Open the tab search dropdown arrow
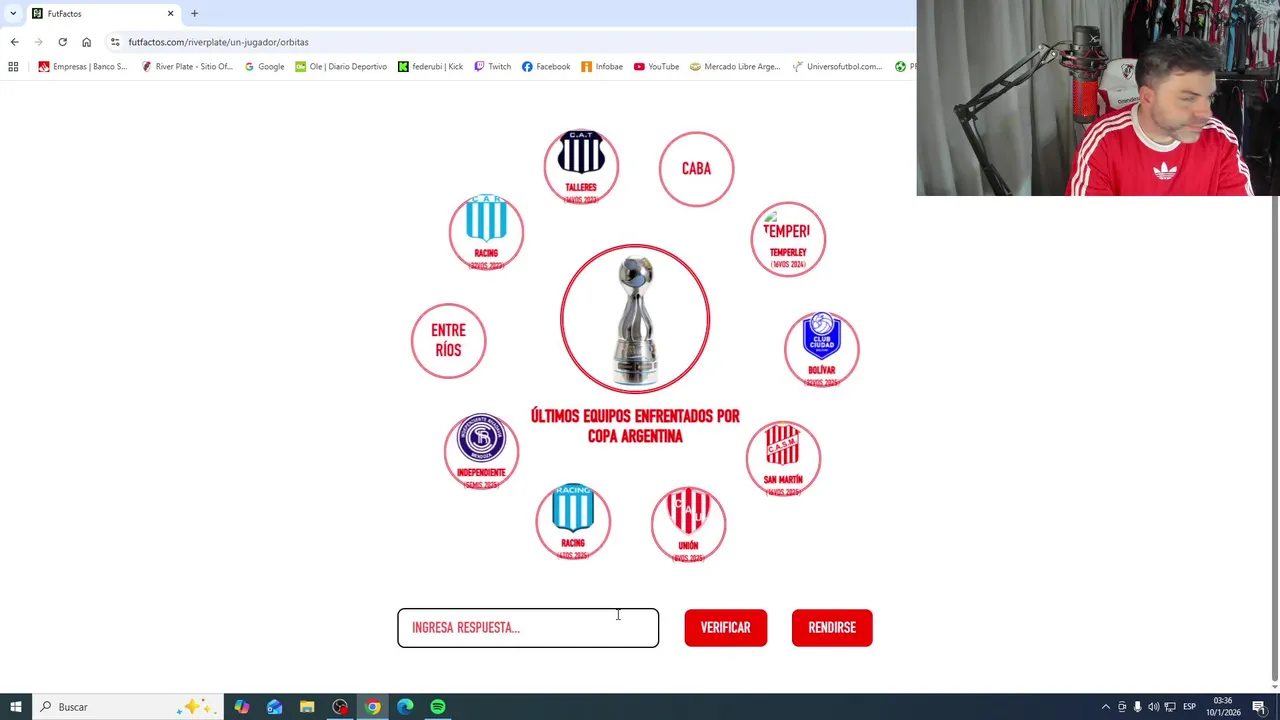The height and width of the screenshot is (720, 1280). 12,13
